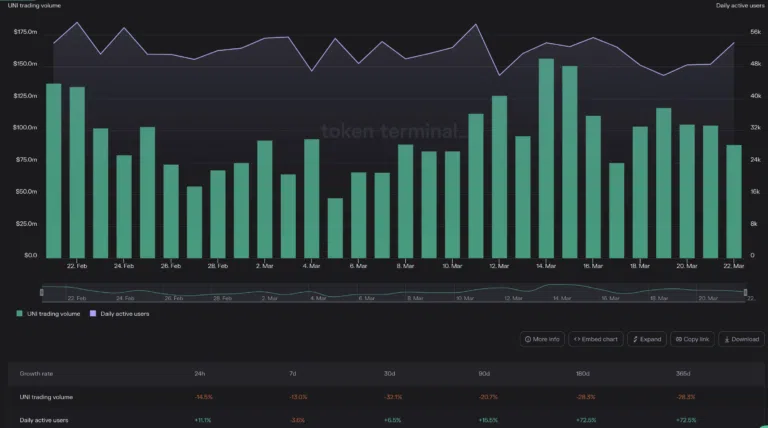Select the Daily active users table row
Screen dimensions: 768x428
(386, 420)
